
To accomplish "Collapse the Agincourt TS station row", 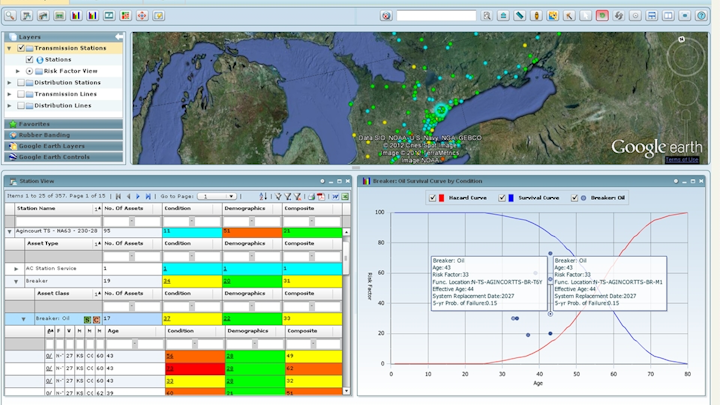I will [9, 232].
